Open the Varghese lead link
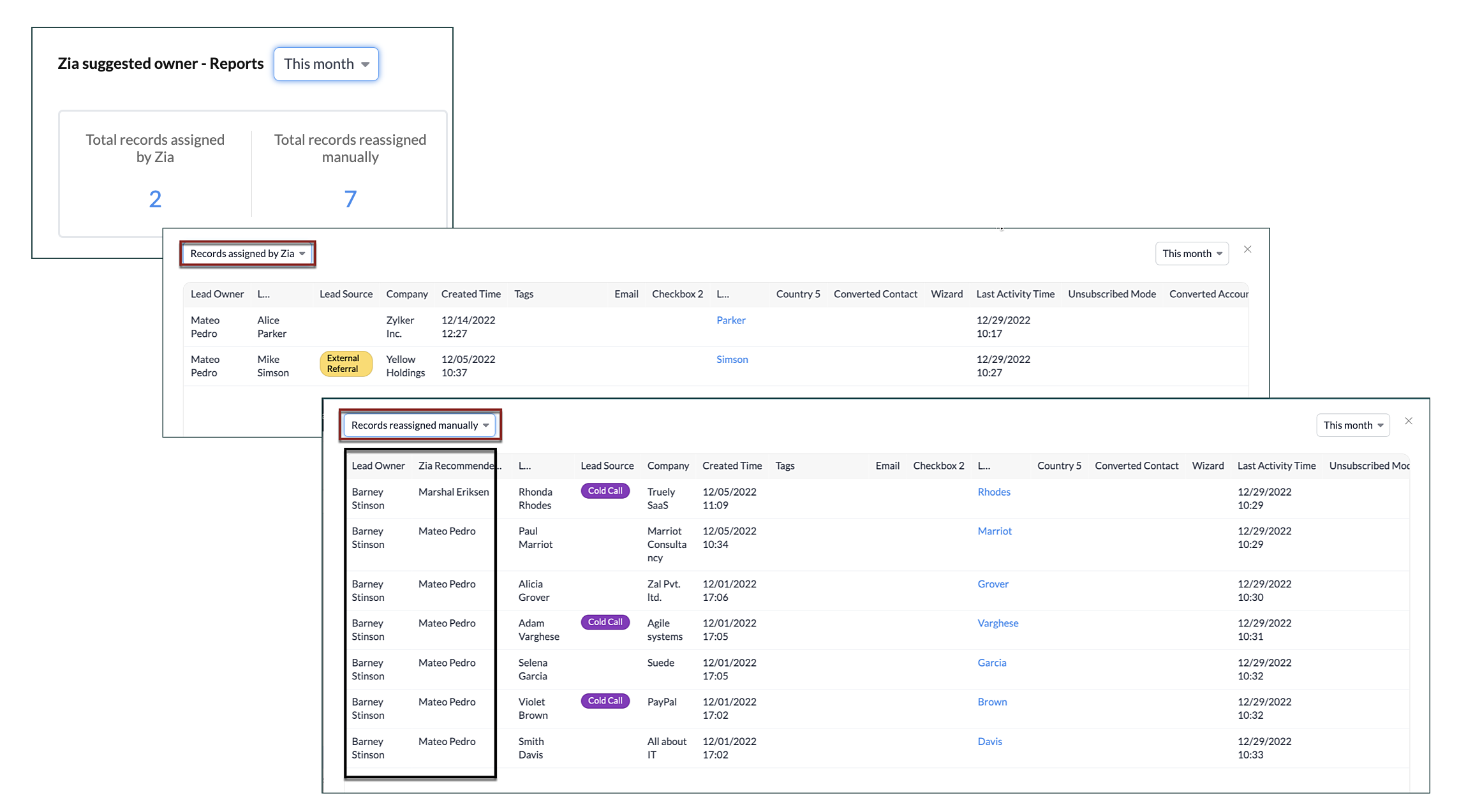The width and height of the screenshot is (1459, 812). pyautogui.click(x=997, y=623)
